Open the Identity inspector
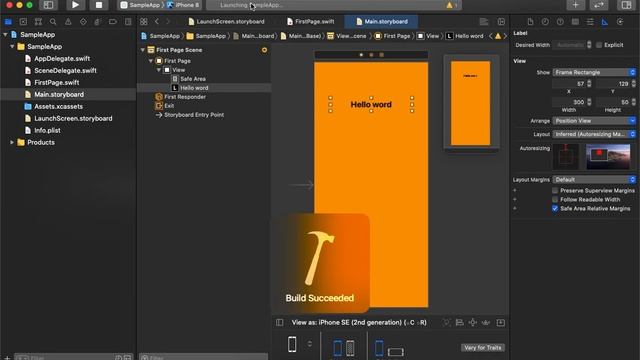640x360 pixels. click(x=575, y=22)
